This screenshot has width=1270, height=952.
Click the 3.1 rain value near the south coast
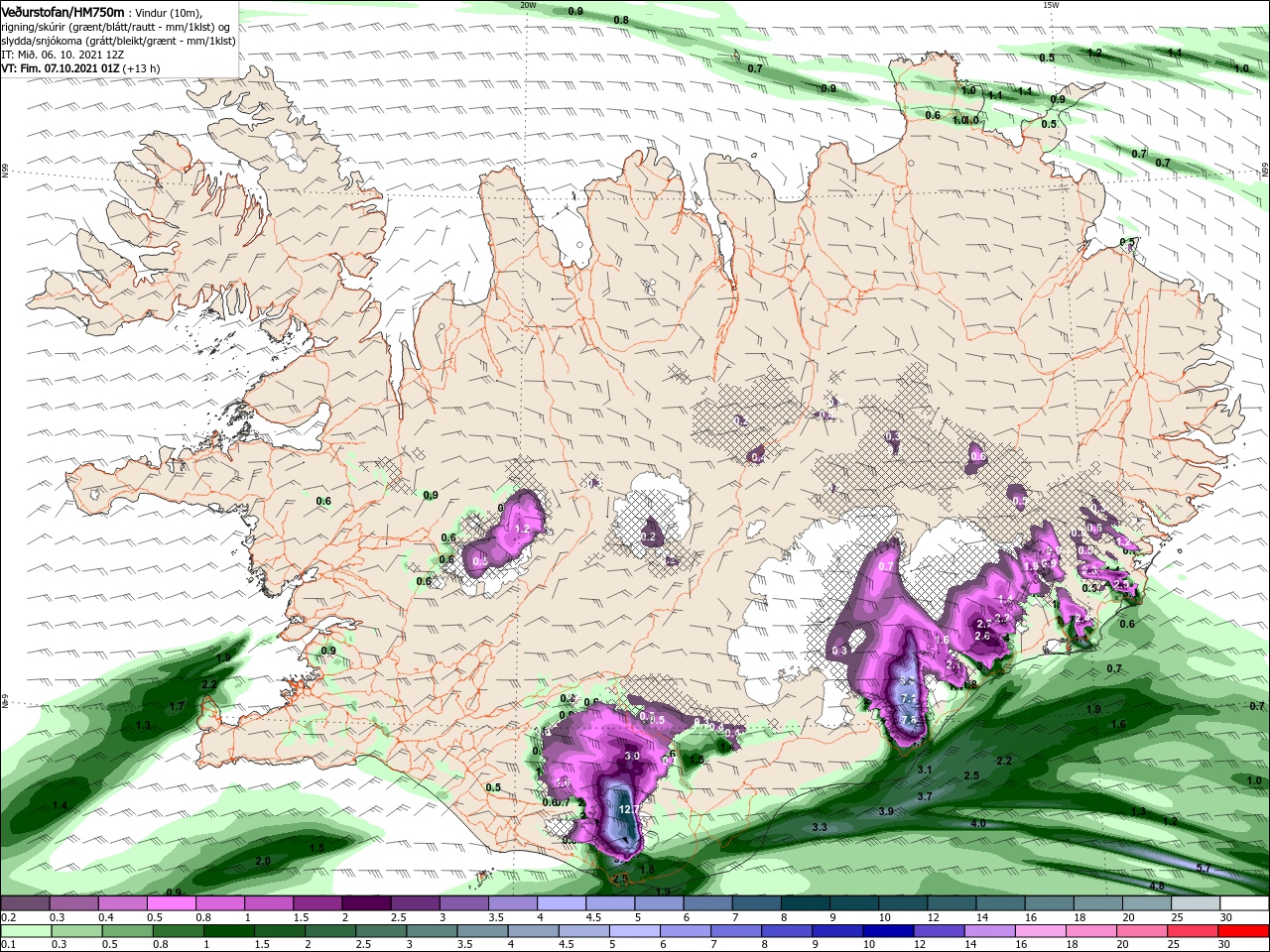[x=924, y=770]
